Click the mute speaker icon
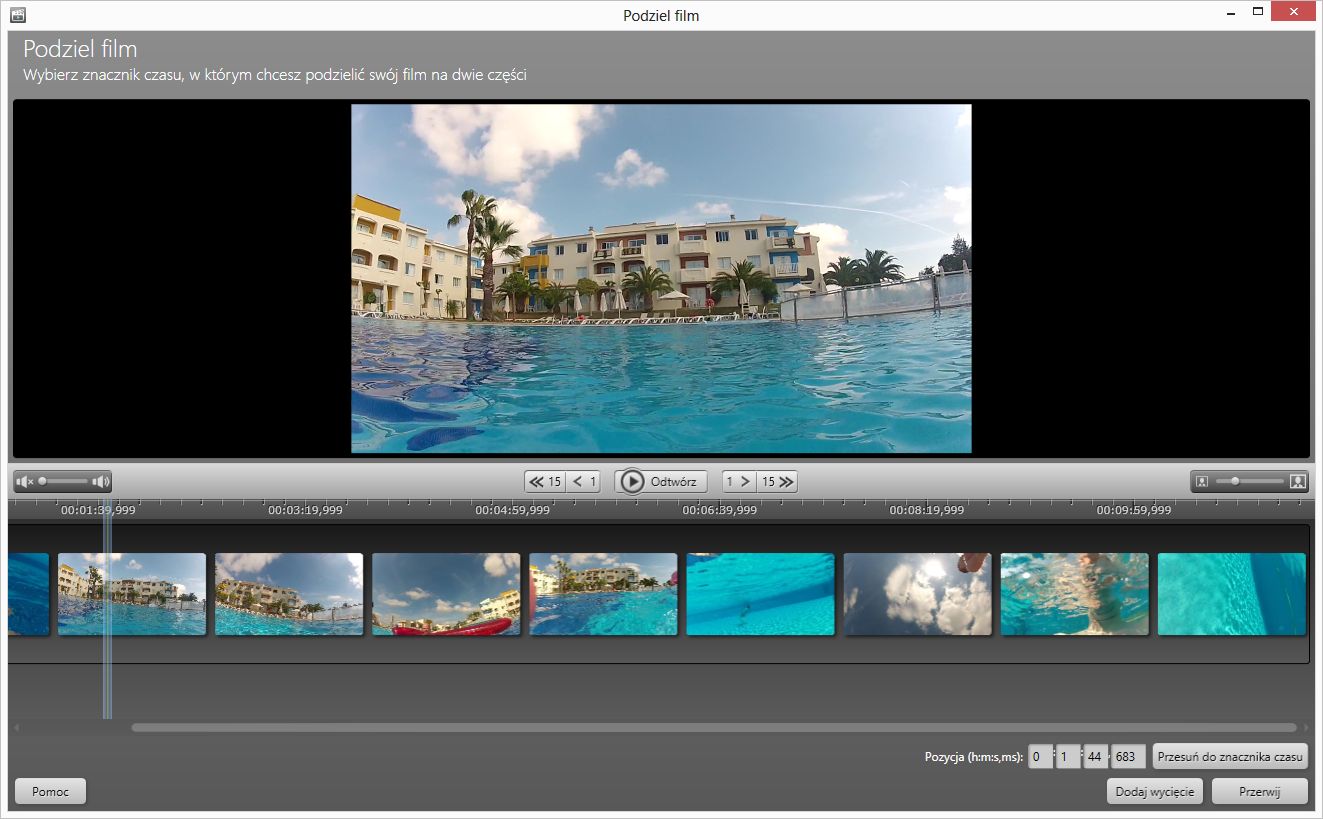1323x819 pixels. click(x=25, y=482)
